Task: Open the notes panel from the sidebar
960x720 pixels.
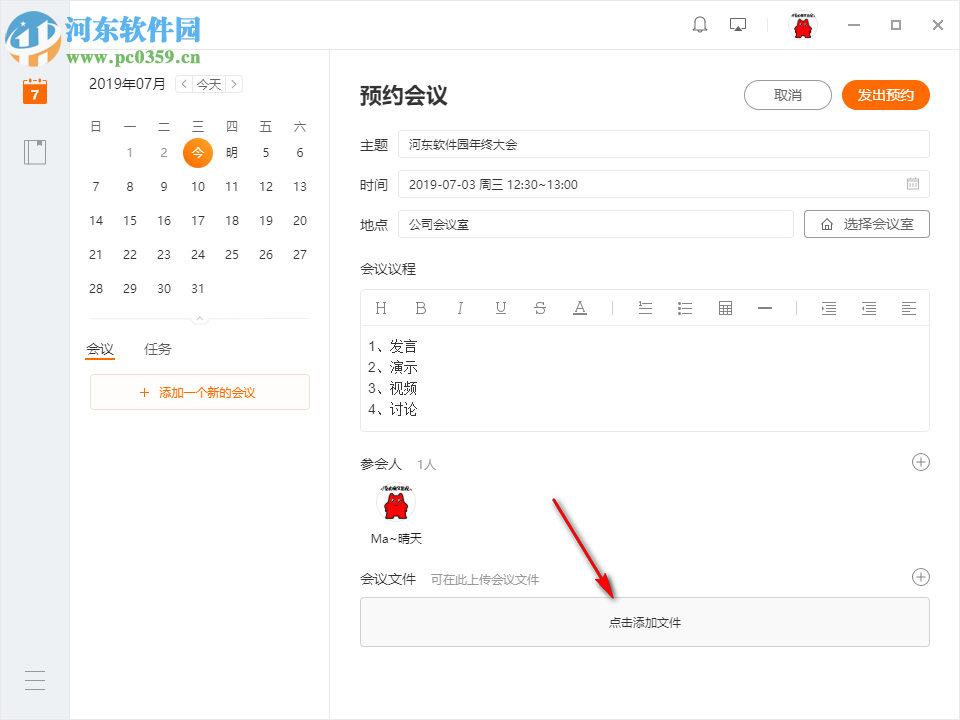Action: click(x=34, y=152)
